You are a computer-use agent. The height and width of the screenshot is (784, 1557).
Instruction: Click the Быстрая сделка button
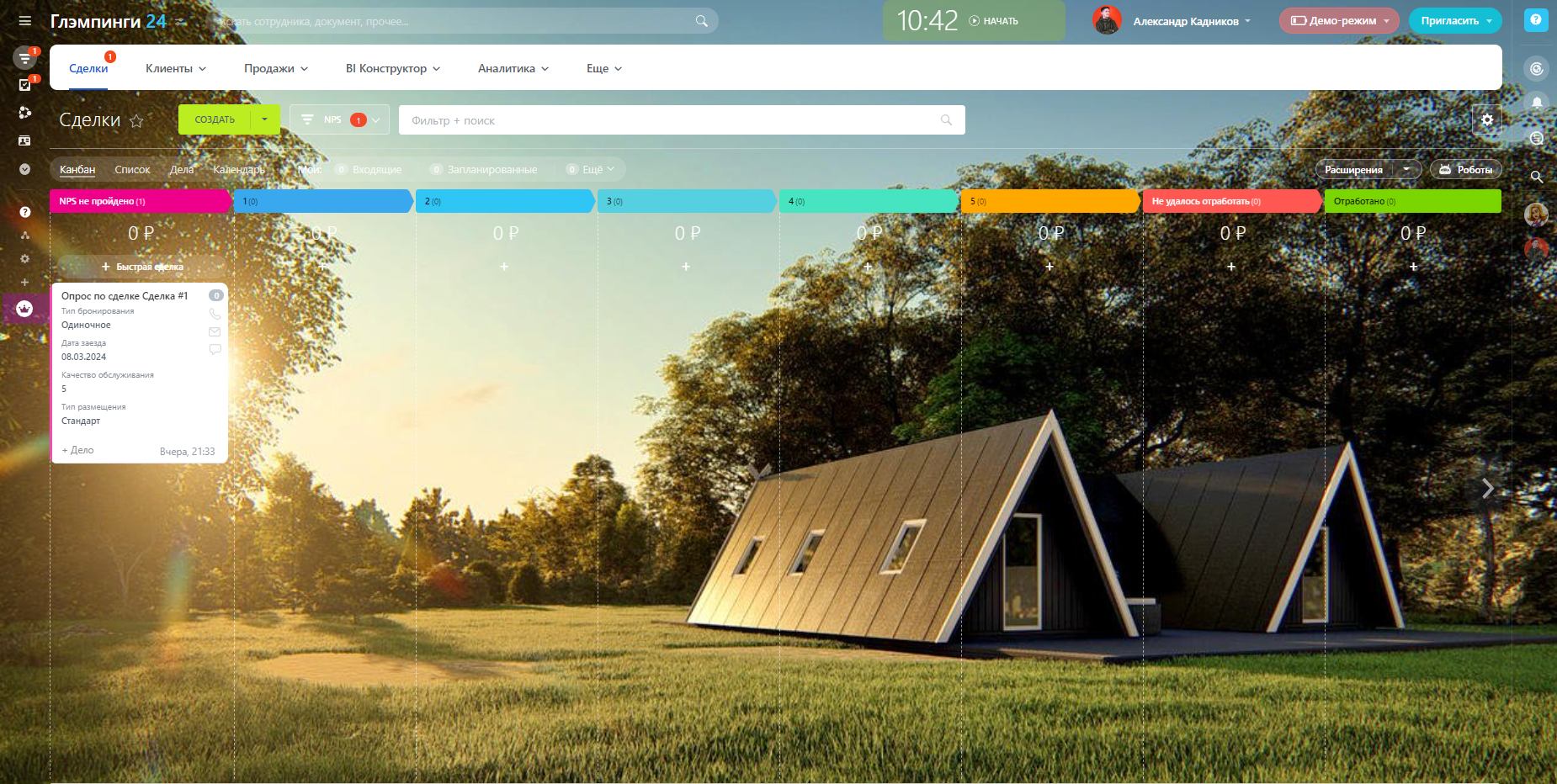141,267
